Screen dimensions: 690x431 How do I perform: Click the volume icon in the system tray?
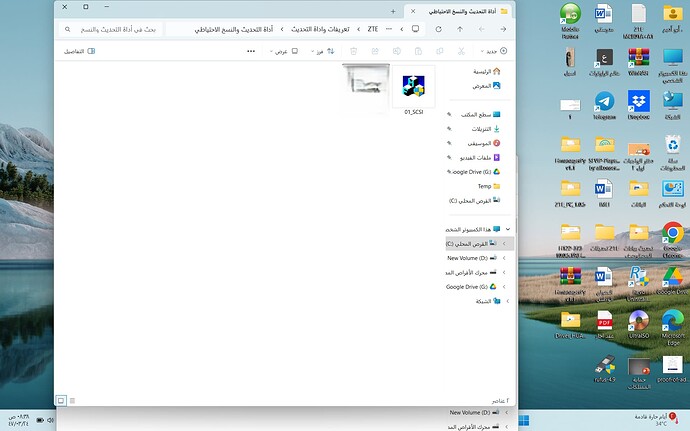click(50, 420)
